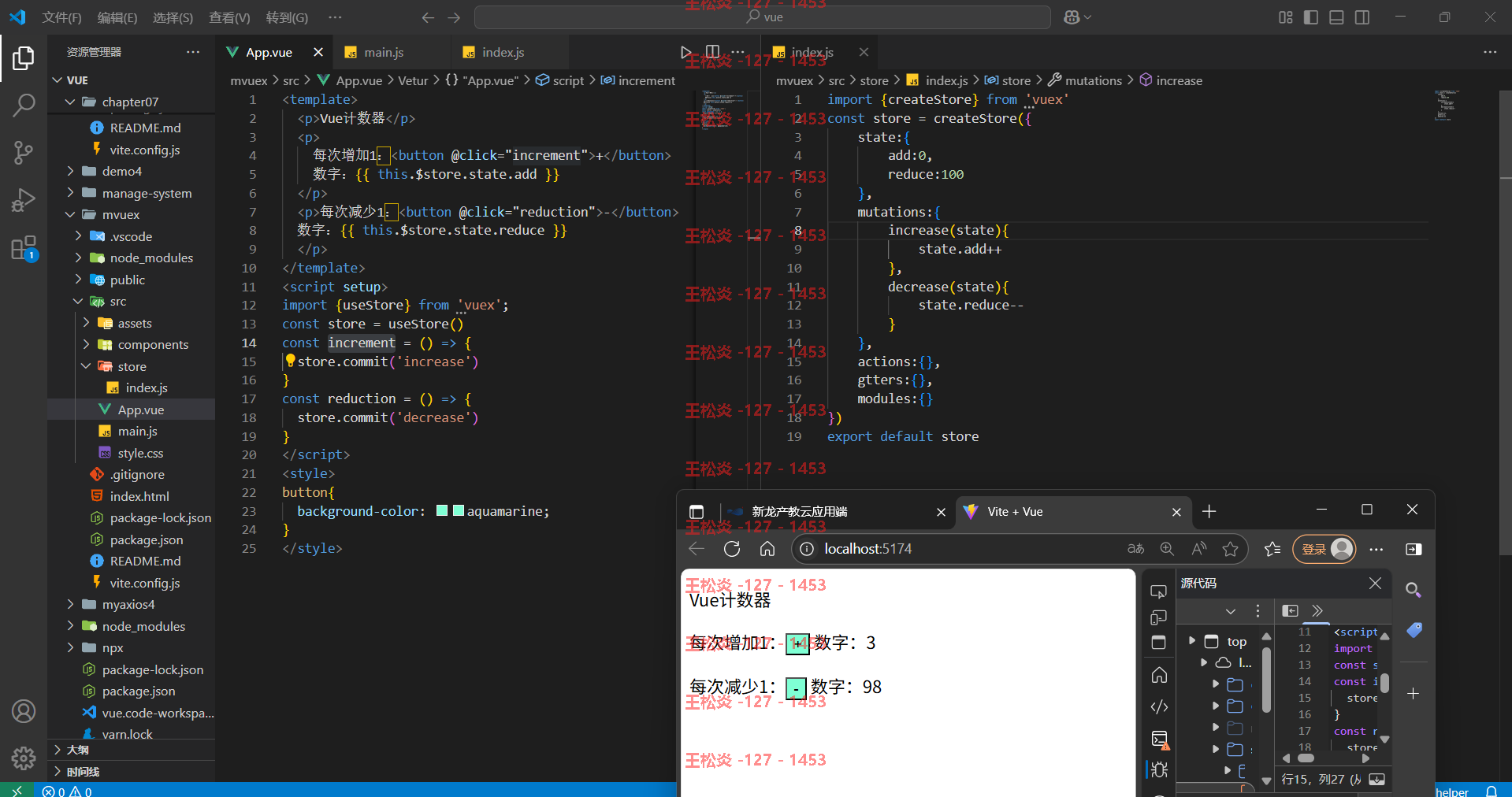Open the Search view in activity bar
The image size is (1512, 797).
point(24,105)
